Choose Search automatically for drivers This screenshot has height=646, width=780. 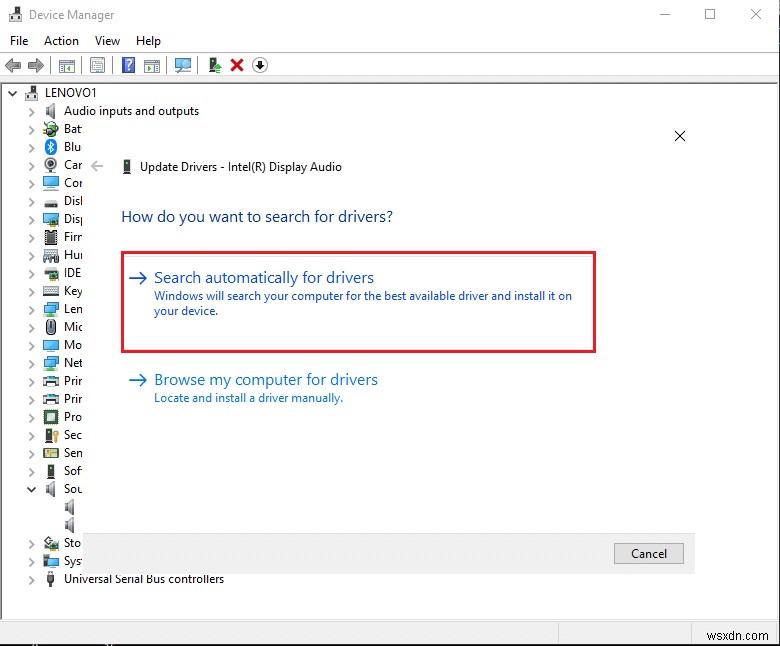pyautogui.click(x=358, y=302)
